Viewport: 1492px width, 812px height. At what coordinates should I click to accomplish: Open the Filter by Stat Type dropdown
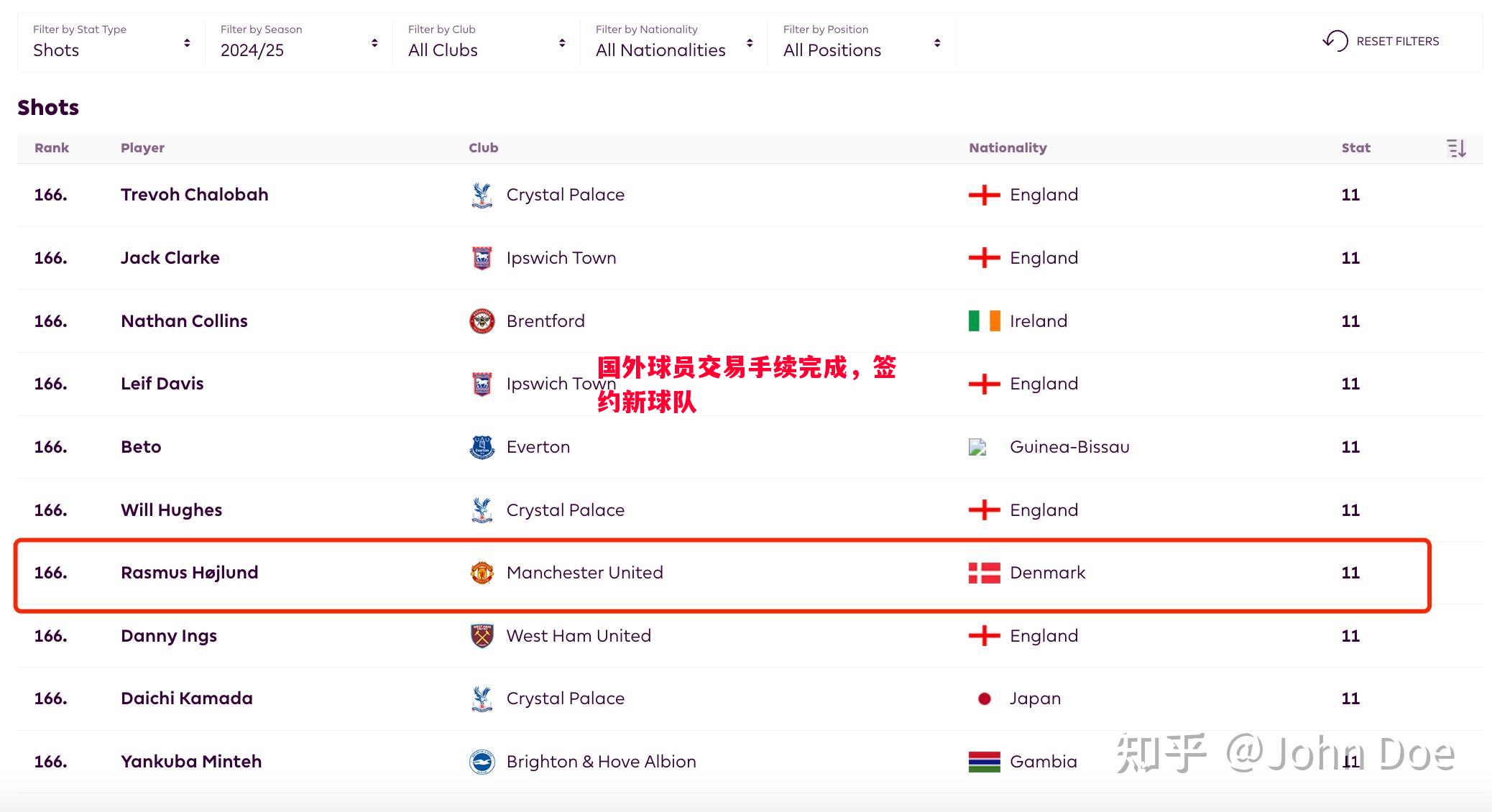pyautogui.click(x=111, y=42)
